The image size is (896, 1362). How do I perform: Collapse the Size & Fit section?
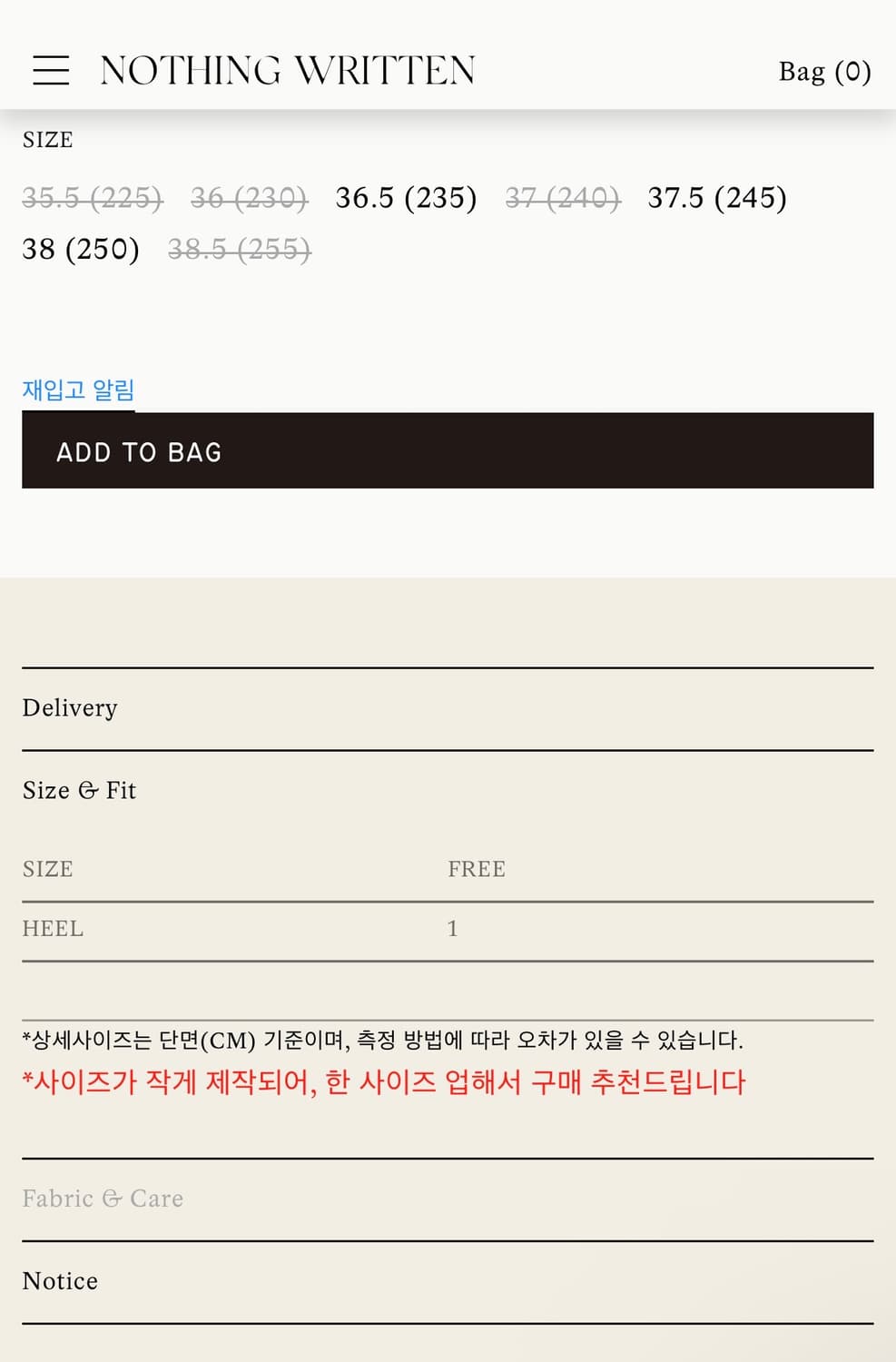(78, 791)
